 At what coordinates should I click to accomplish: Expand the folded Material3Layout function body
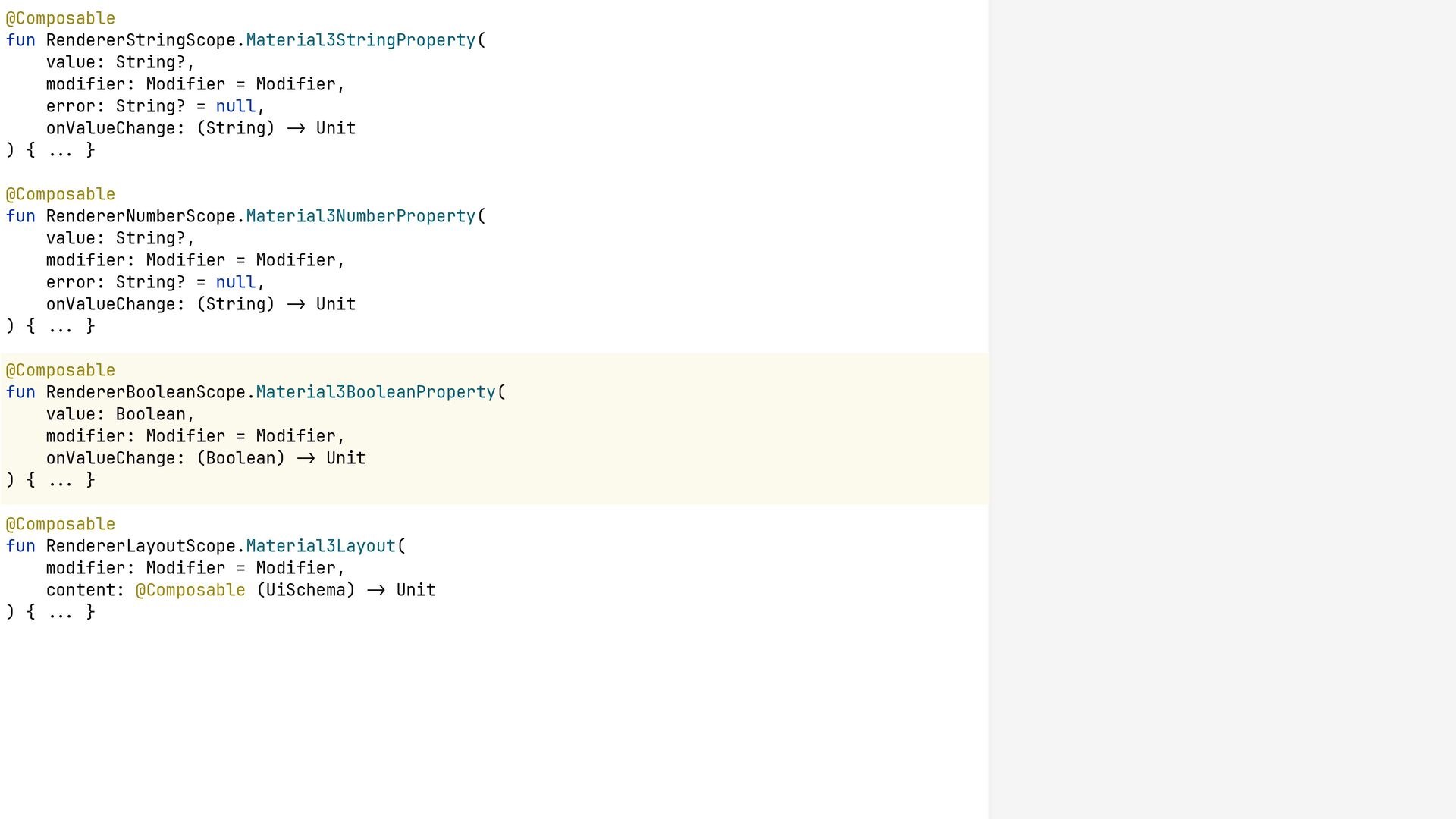[61, 612]
